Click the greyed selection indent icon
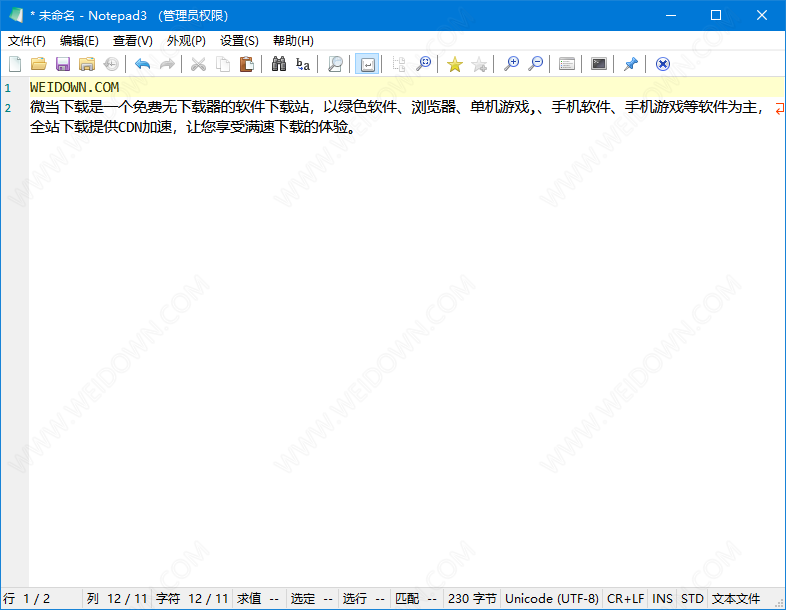Viewport: 786px width, 610px height. pos(399,64)
